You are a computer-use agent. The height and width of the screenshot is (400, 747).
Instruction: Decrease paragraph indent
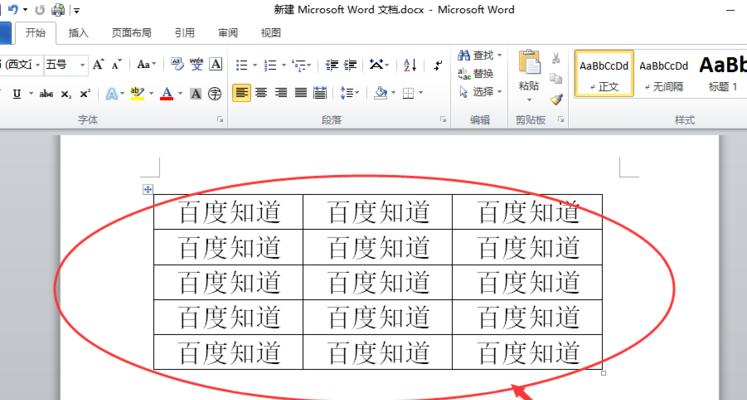332,65
